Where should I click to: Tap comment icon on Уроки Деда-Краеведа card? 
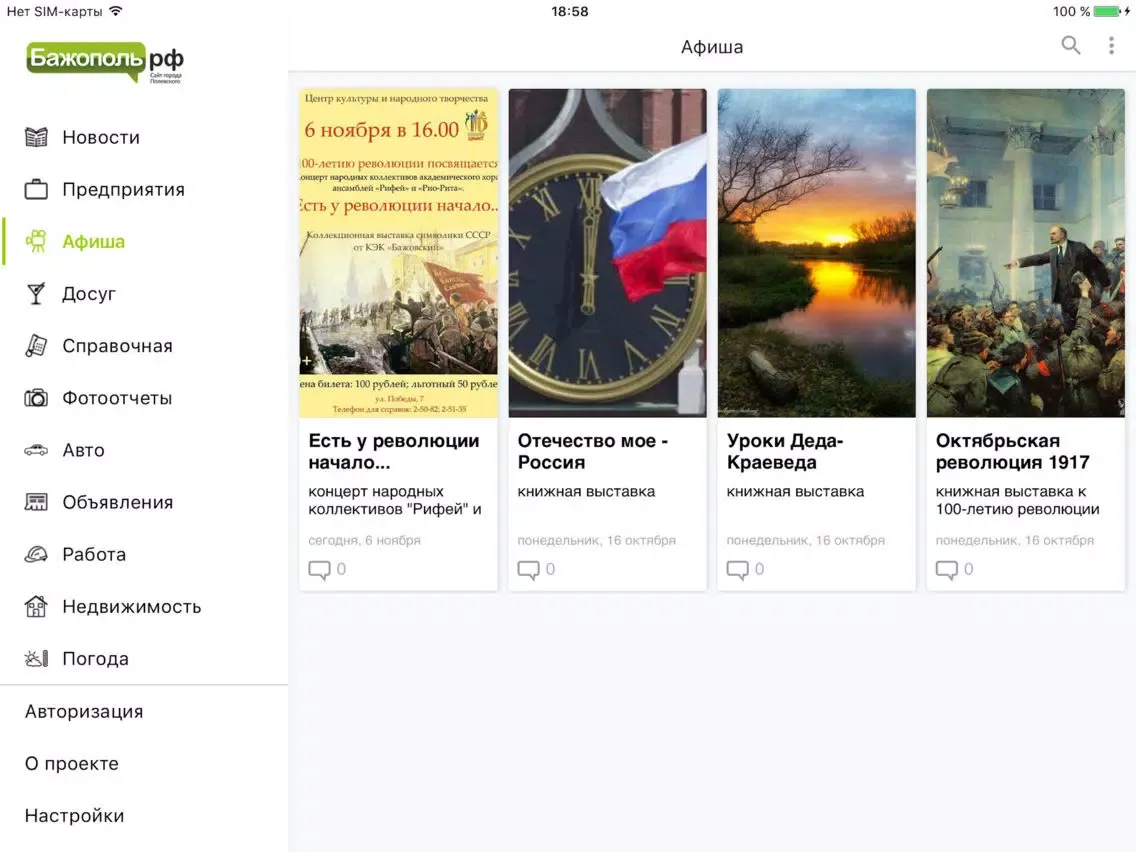(738, 569)
